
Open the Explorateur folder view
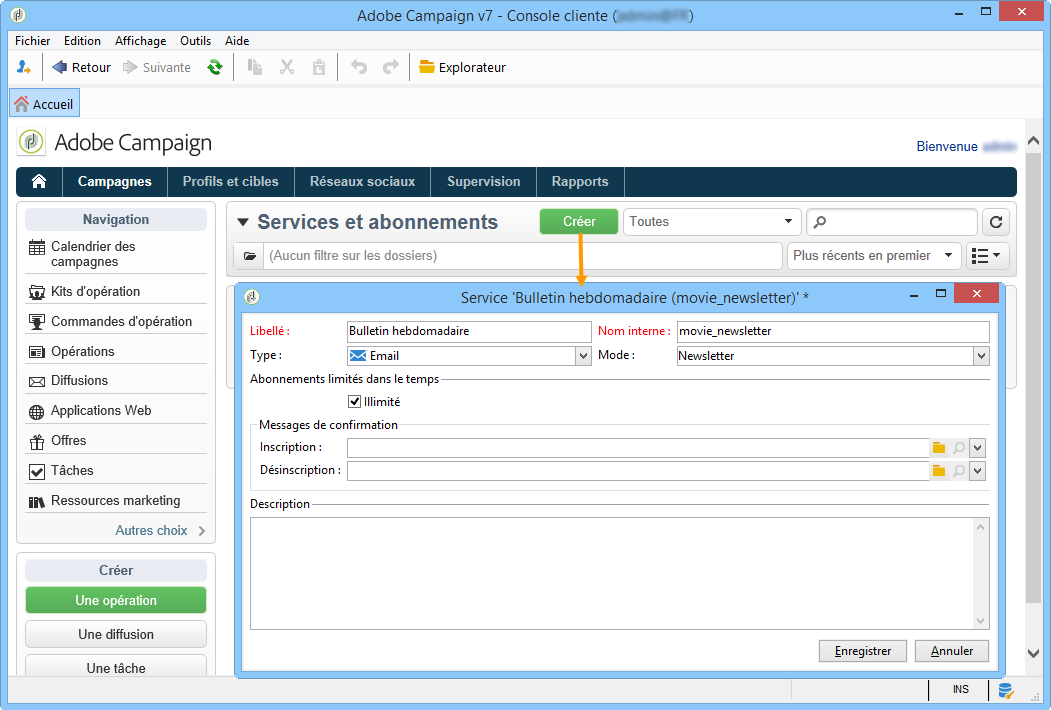[462, 67]
